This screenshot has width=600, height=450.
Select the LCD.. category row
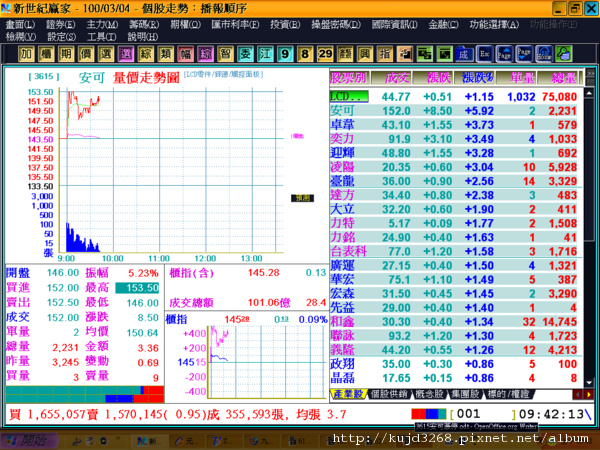(453, 96)
